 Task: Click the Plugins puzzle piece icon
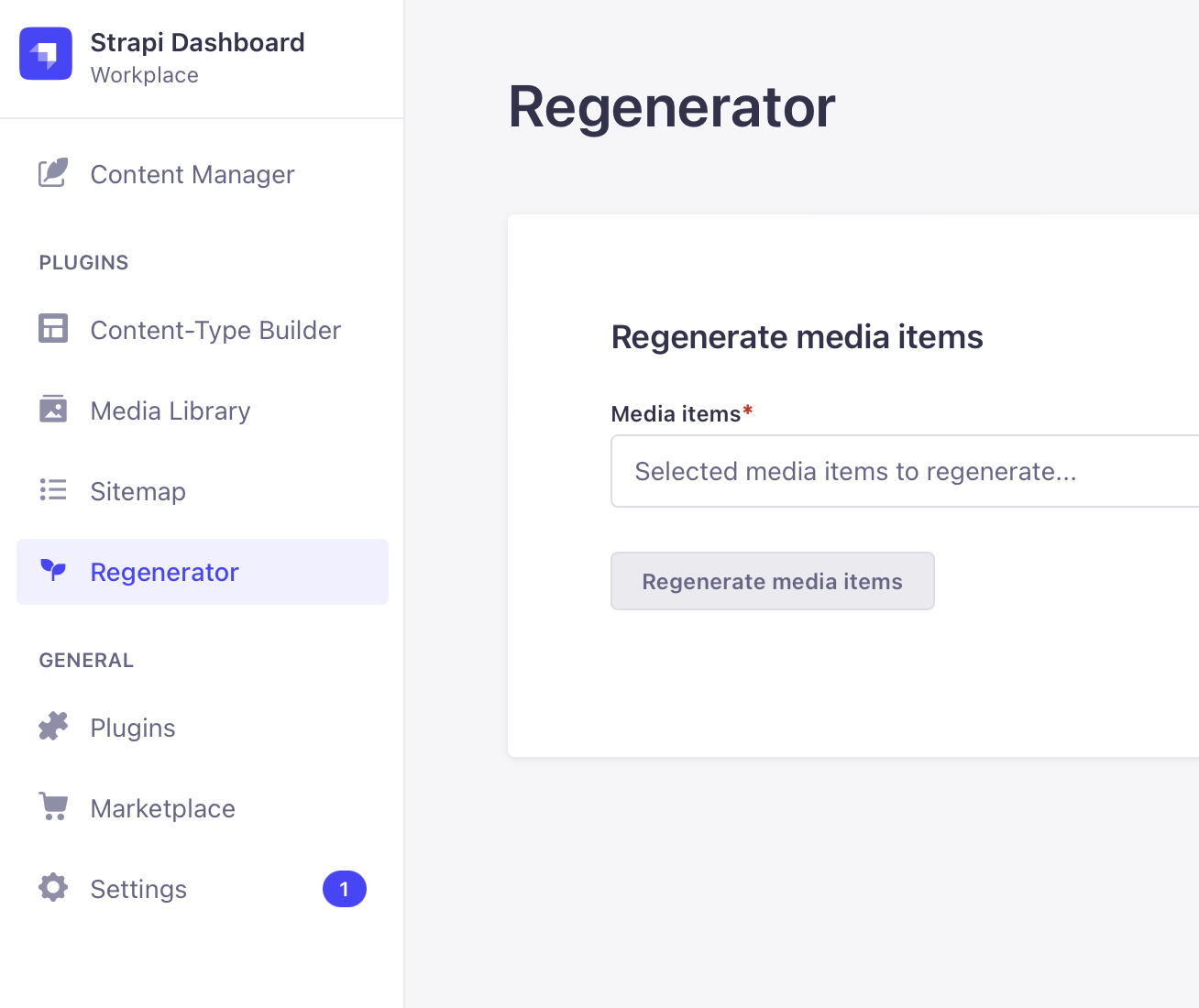pos(53,727)
